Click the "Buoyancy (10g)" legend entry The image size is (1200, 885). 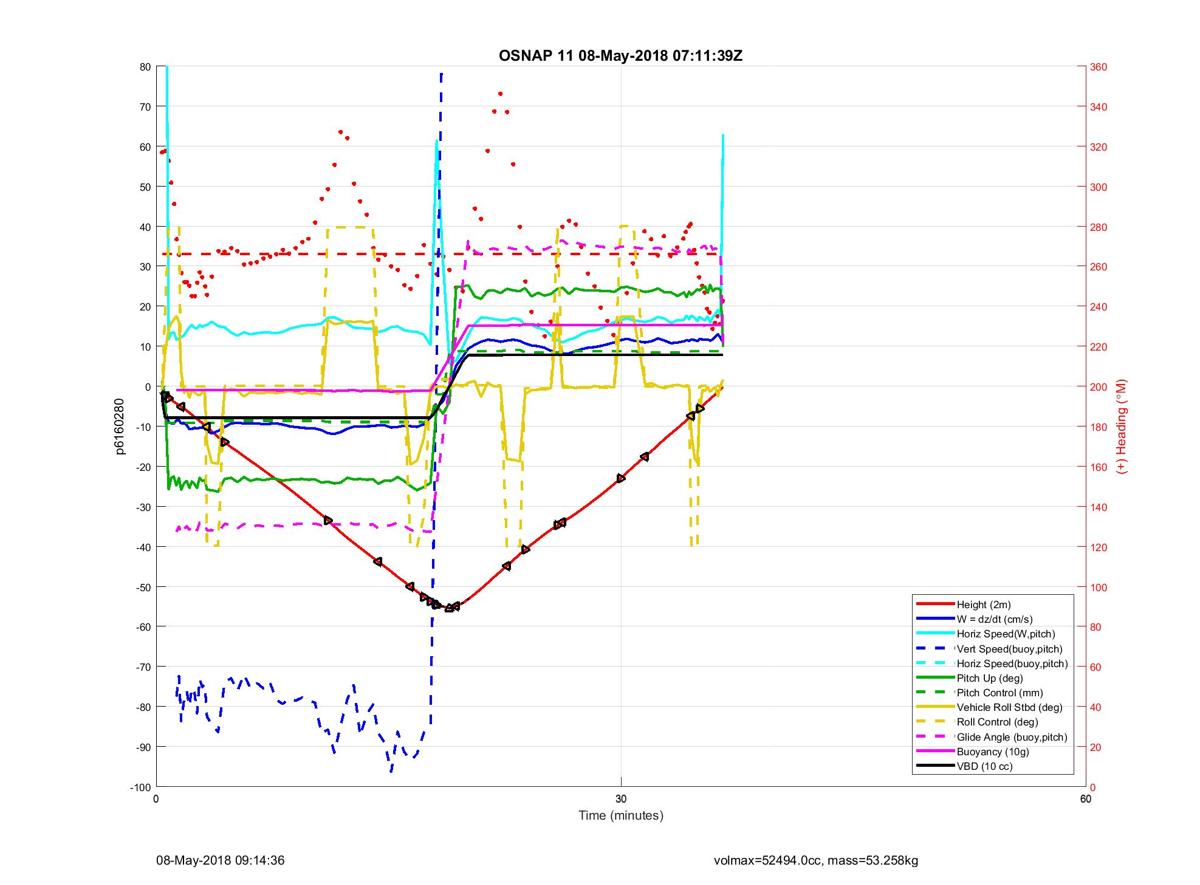pos(995,751)
